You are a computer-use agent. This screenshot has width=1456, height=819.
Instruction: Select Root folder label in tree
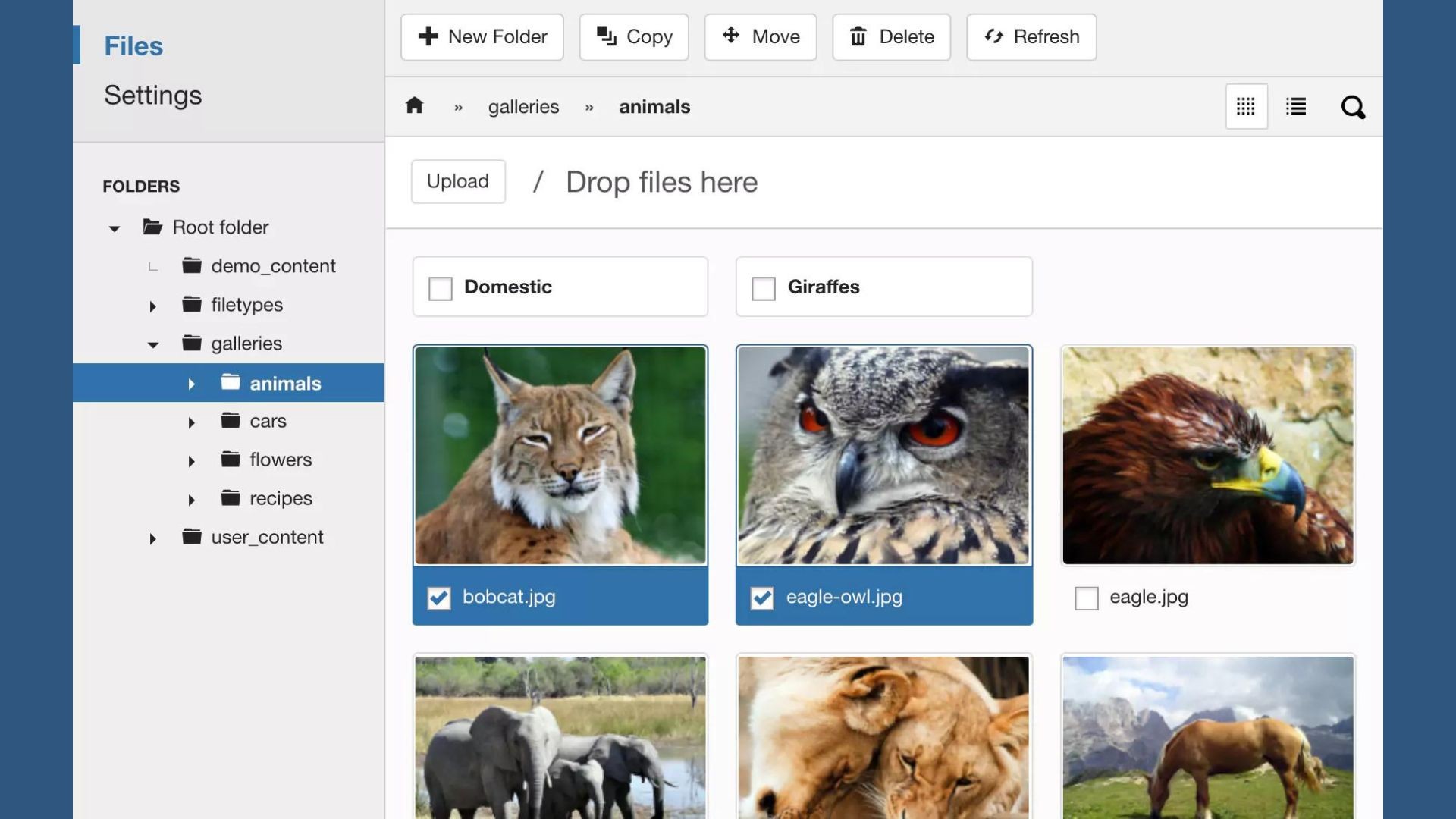[x=220, y=227]
